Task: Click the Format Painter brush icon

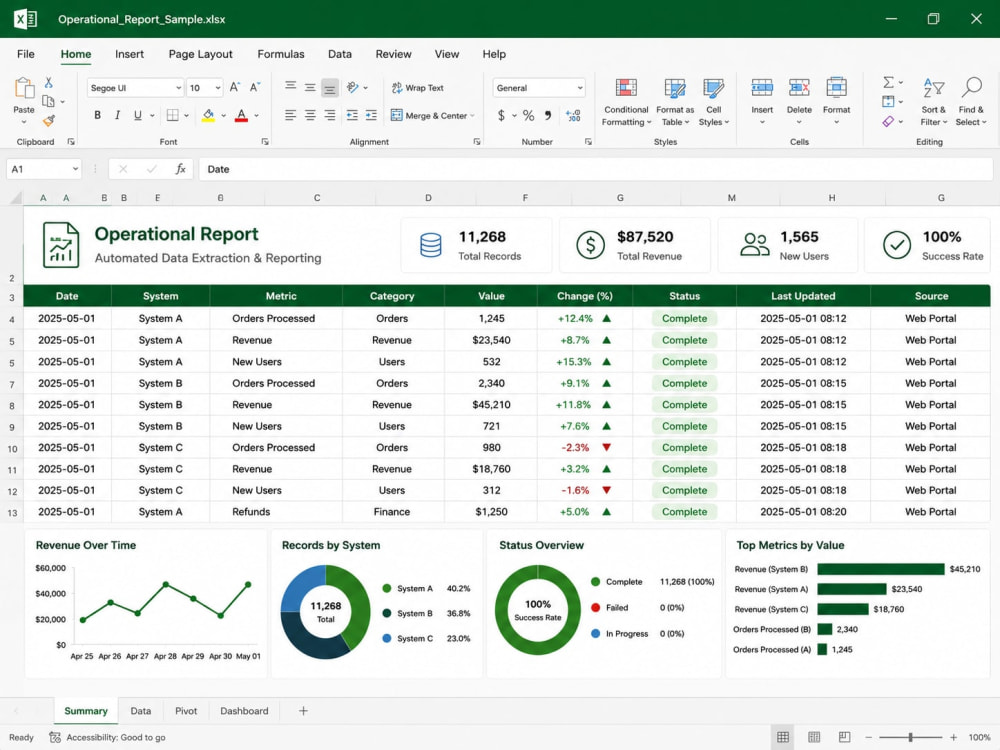Action: (x=49, y=120)
